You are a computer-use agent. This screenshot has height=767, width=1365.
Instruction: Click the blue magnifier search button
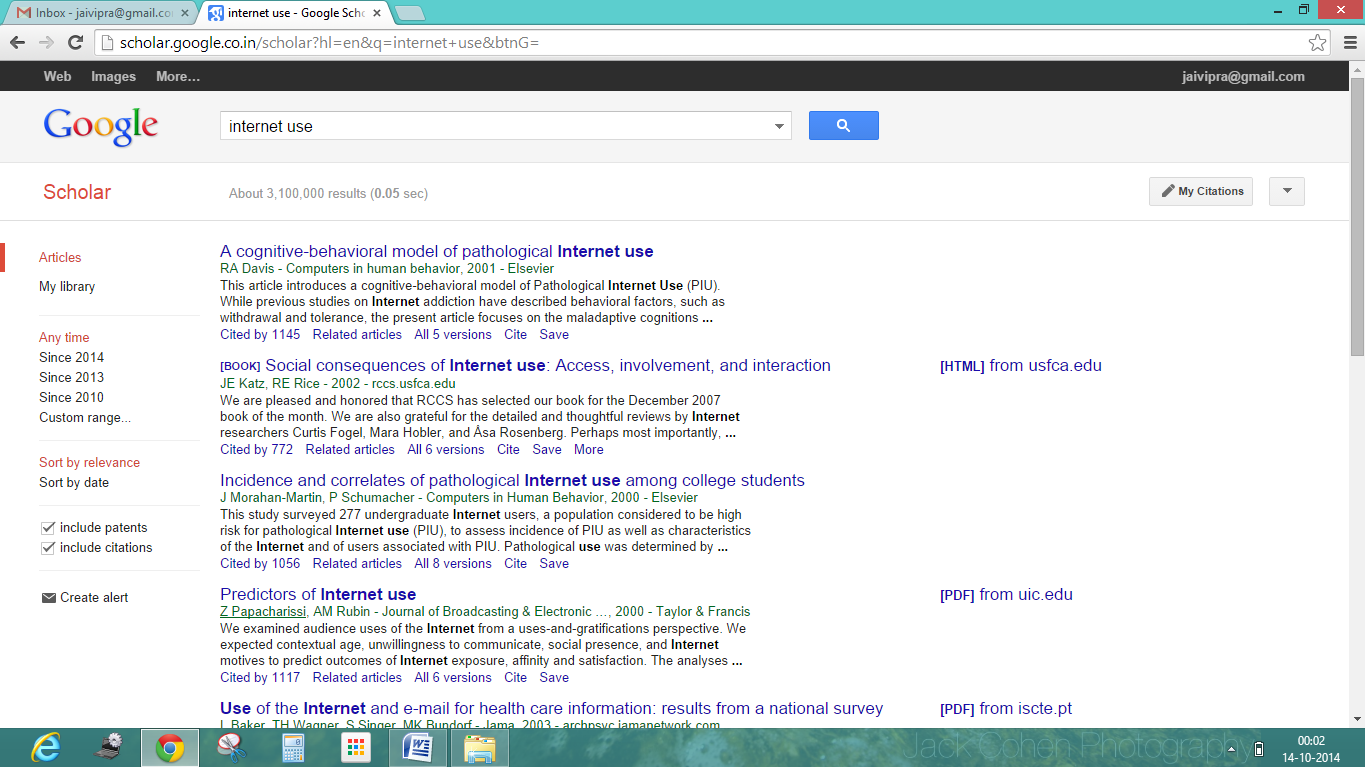[843, 125]
